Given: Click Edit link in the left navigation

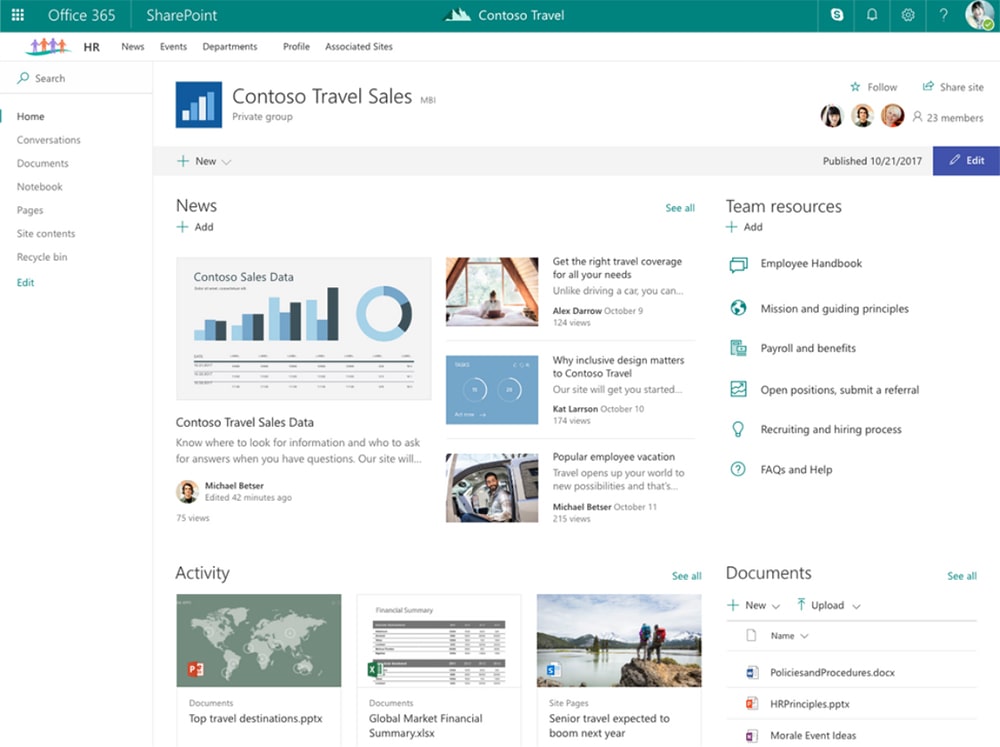Looking at the screenshot, I should (x=26, y=283).
